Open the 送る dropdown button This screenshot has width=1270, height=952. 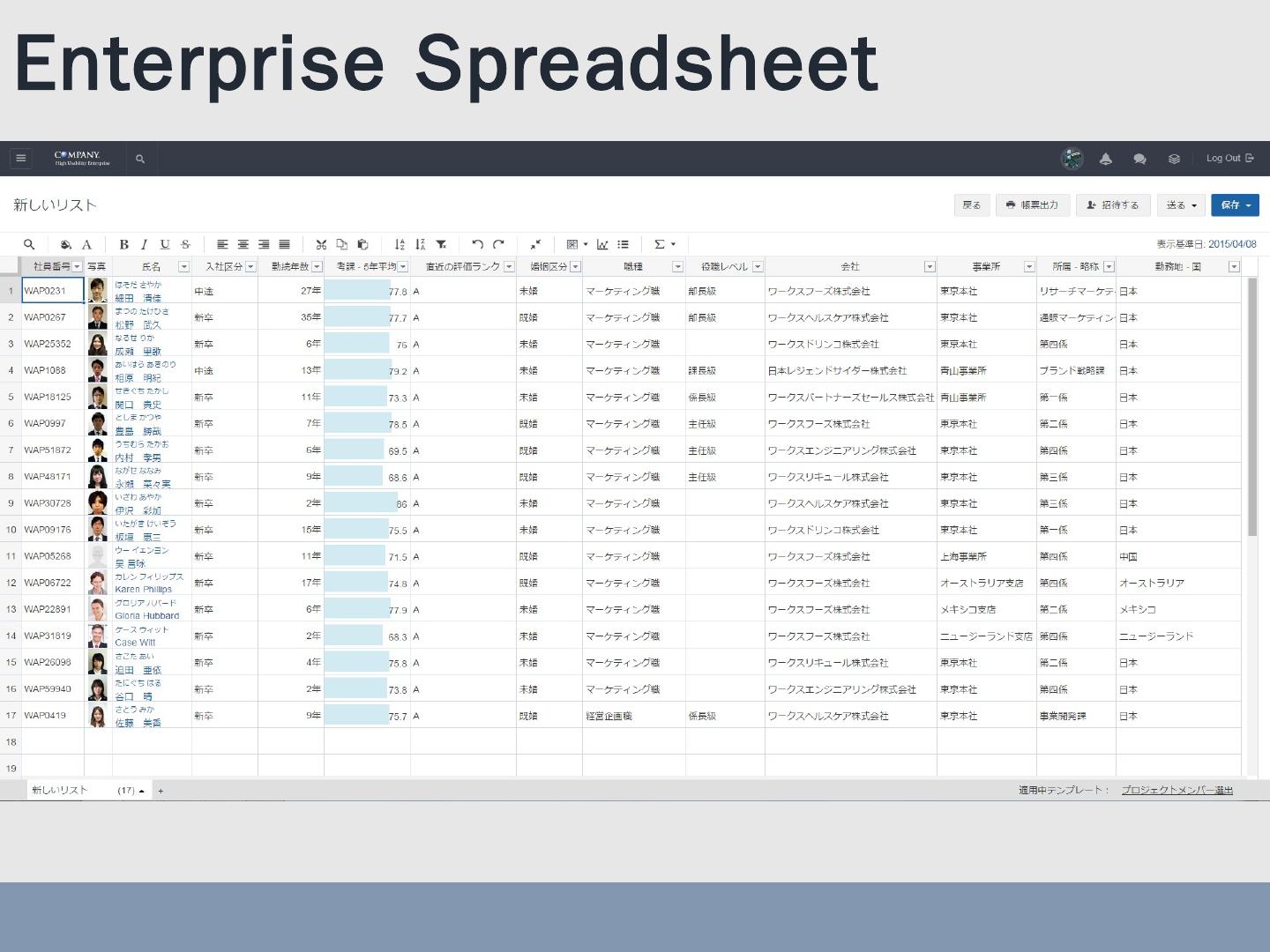[x=1181, y=205]
